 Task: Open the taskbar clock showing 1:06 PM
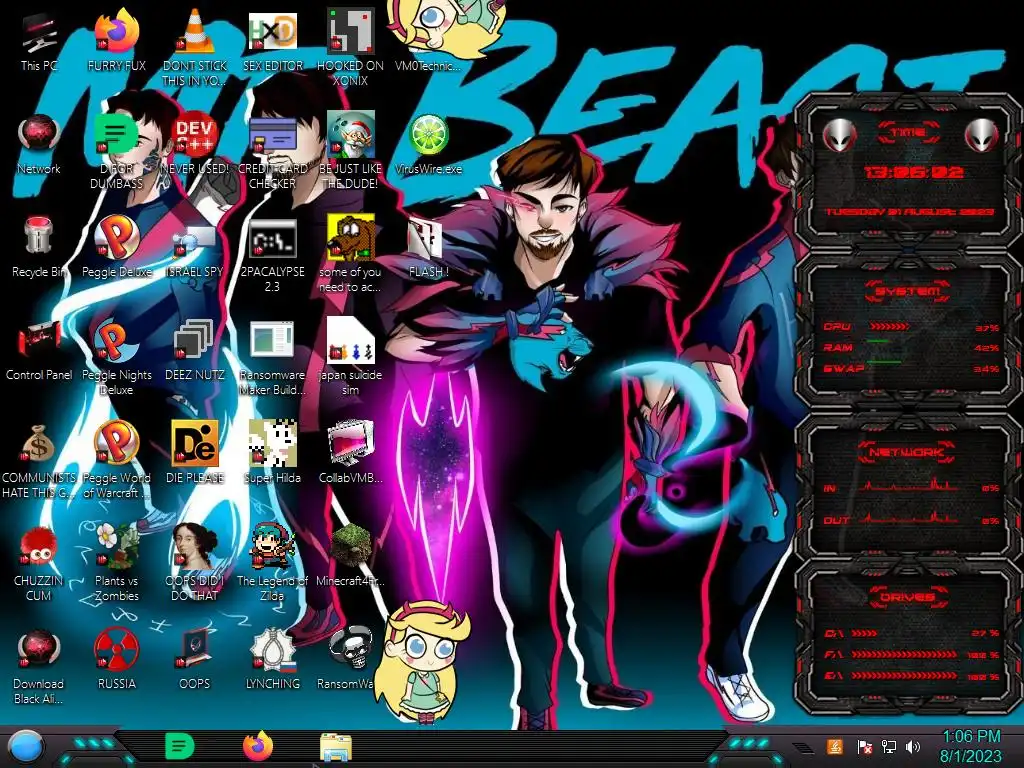point(971,746)
